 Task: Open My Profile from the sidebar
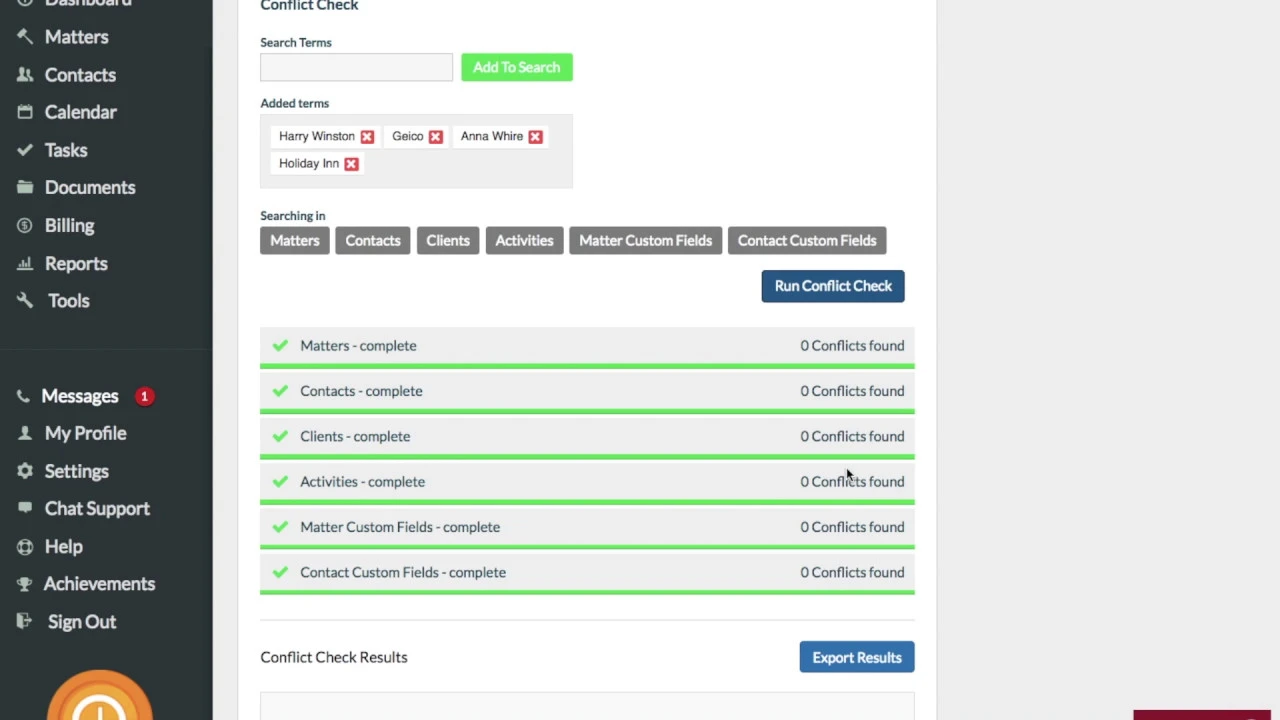click(86, 433)
